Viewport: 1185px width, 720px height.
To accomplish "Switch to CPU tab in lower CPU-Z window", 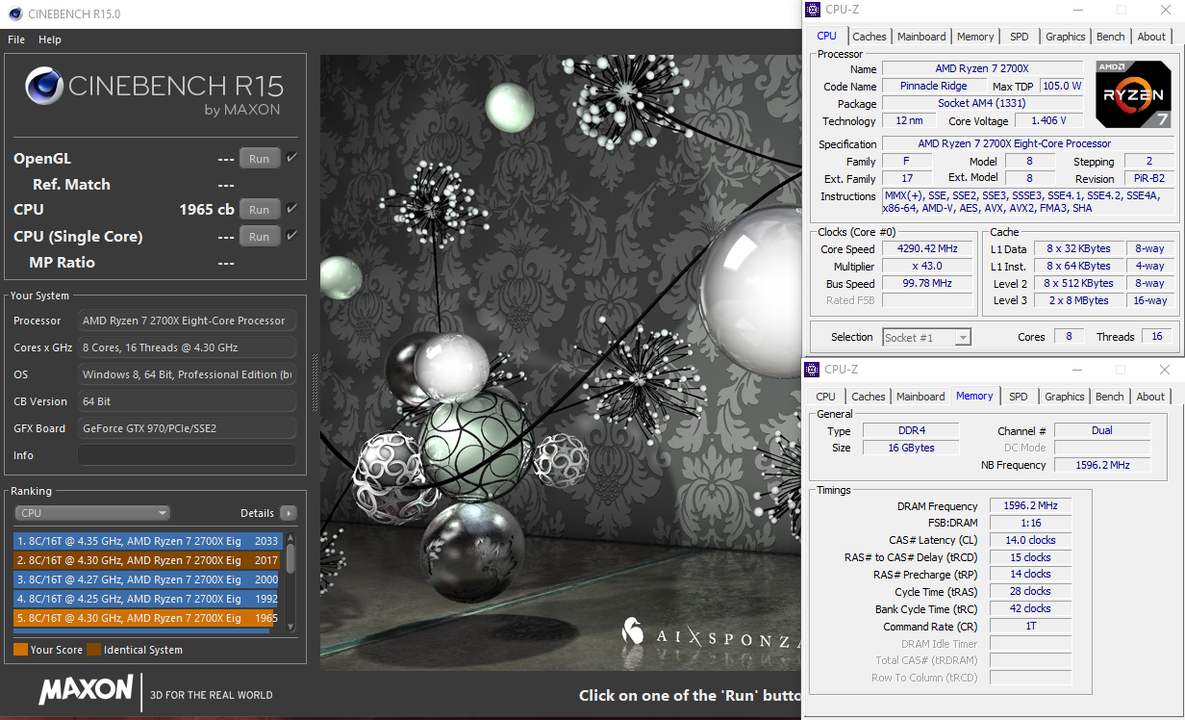I will tap(825, 397).
